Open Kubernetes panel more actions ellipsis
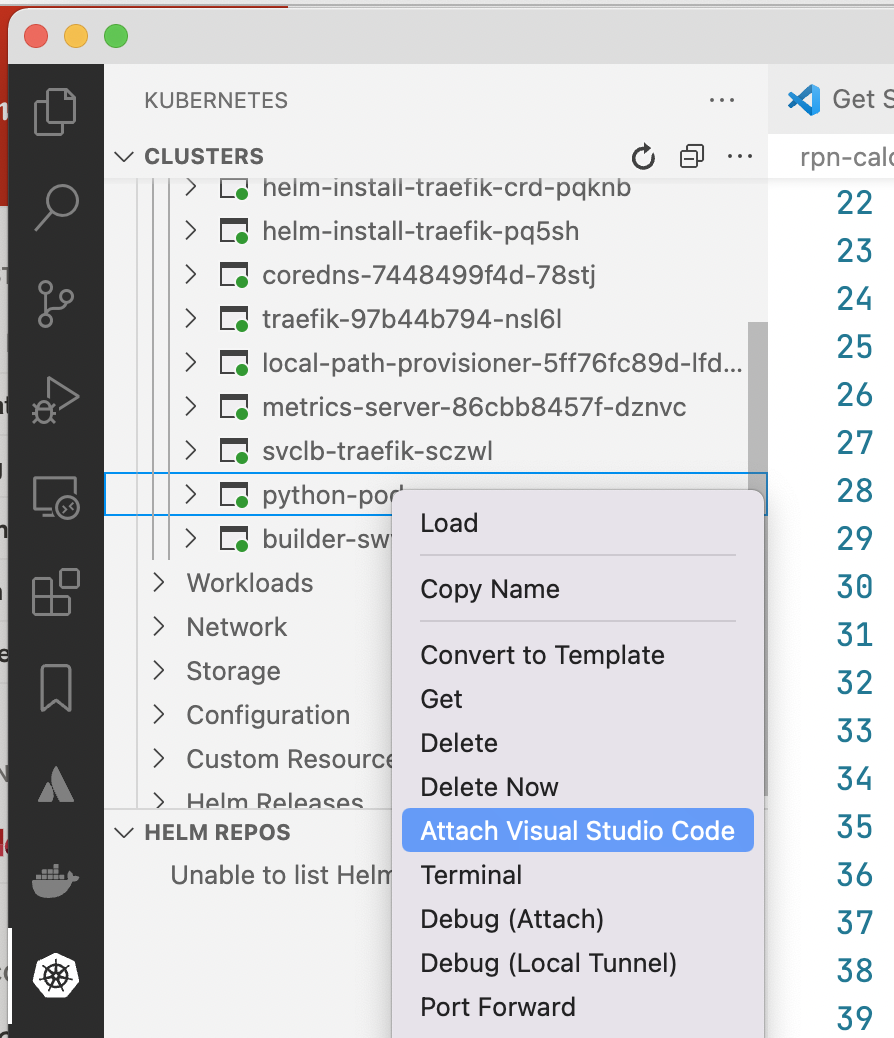Viewport: 894px width, 1038px height. 722,101
